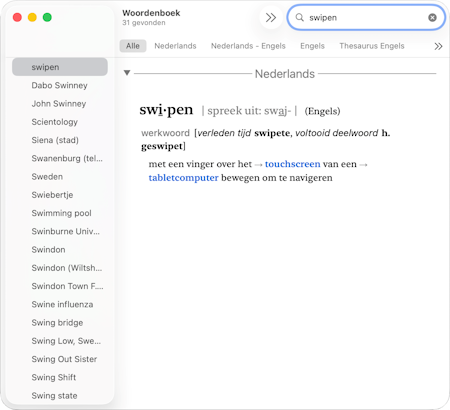Open the Swinburne Univ... entry
The image size is (450, 410).
tap(60, 231)
